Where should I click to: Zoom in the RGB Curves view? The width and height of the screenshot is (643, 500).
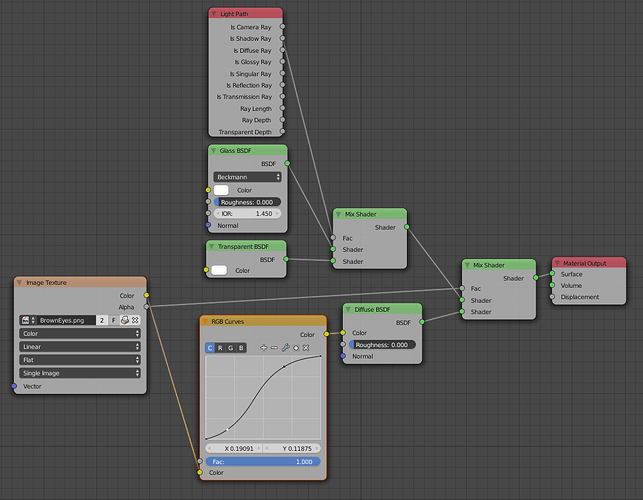pos(264,348)
